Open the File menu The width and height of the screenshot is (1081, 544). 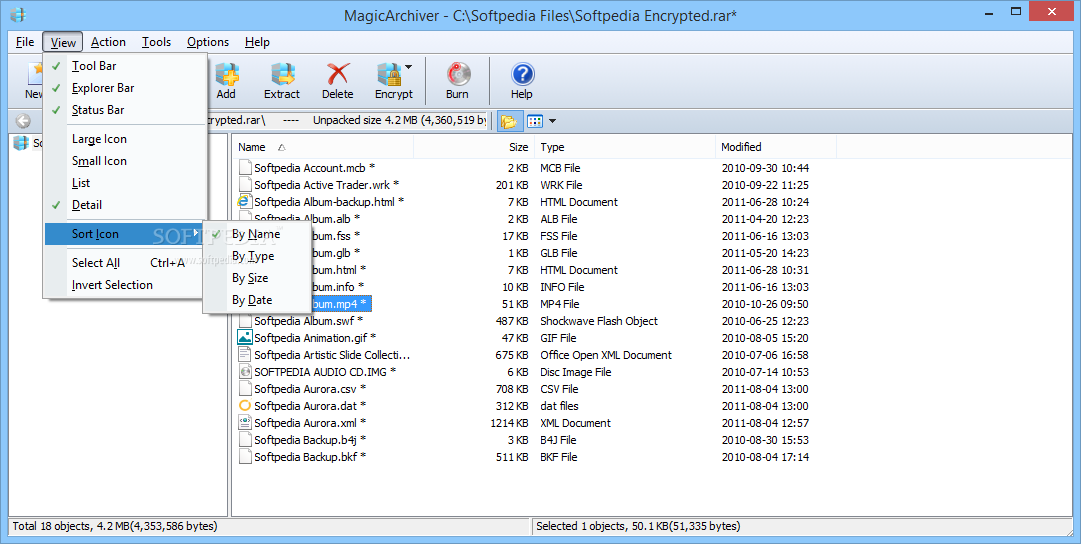coord(25,42)
